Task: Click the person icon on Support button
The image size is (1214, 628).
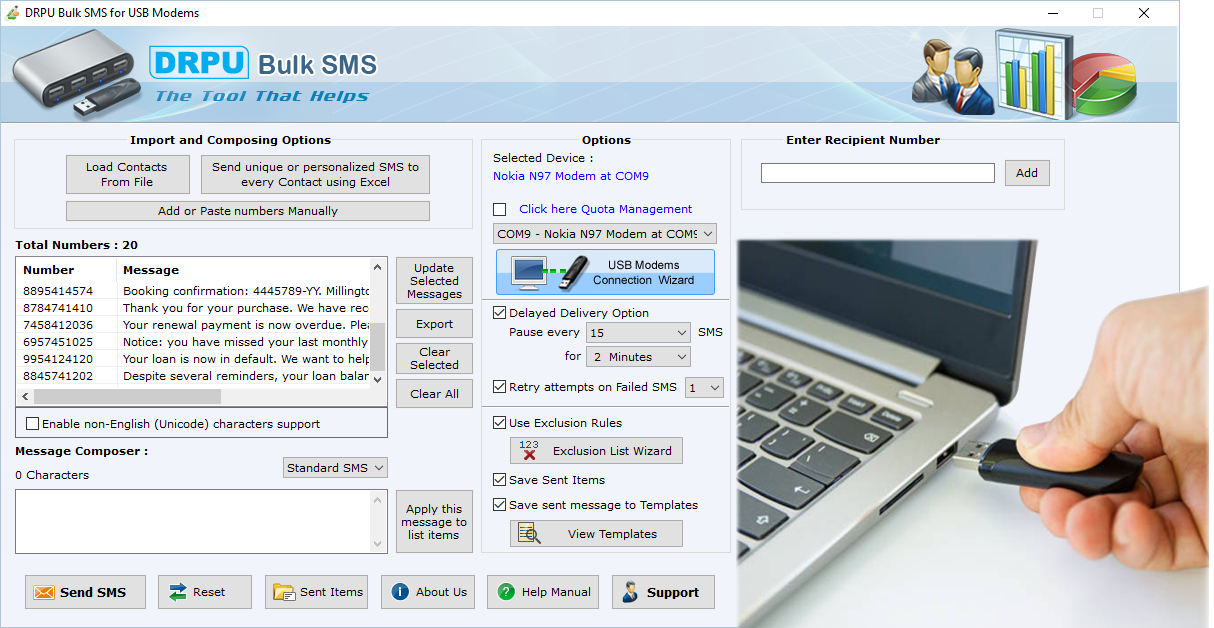Action: point(630,592)
